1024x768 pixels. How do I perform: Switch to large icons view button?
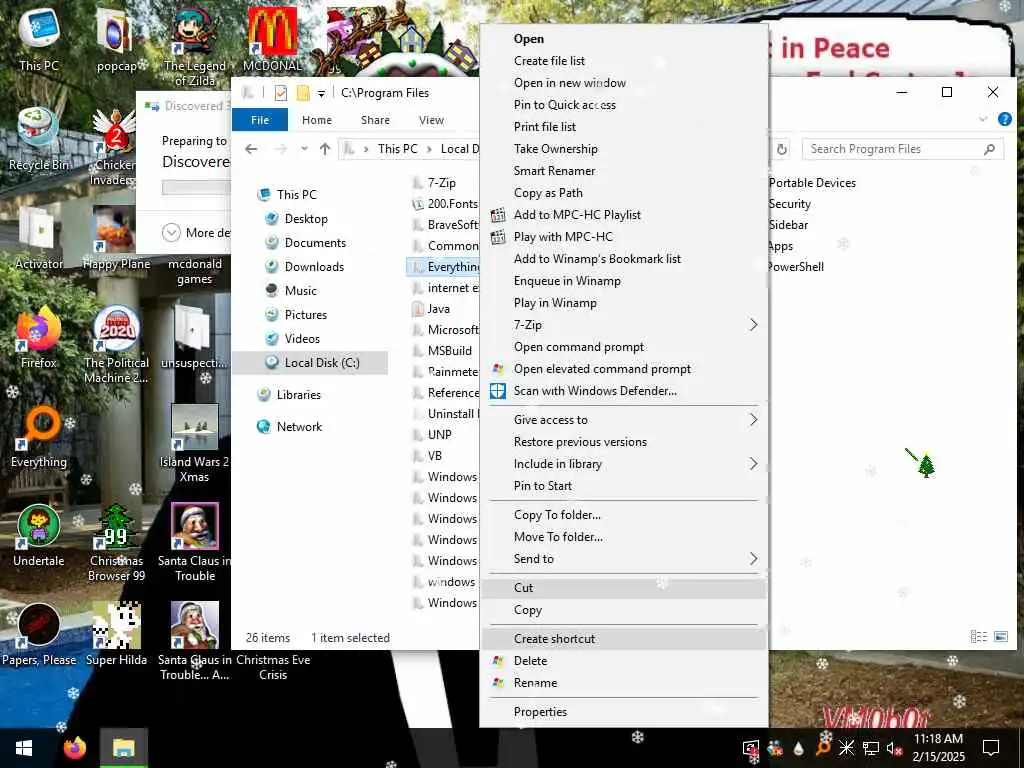click(x=1000, y=636)
